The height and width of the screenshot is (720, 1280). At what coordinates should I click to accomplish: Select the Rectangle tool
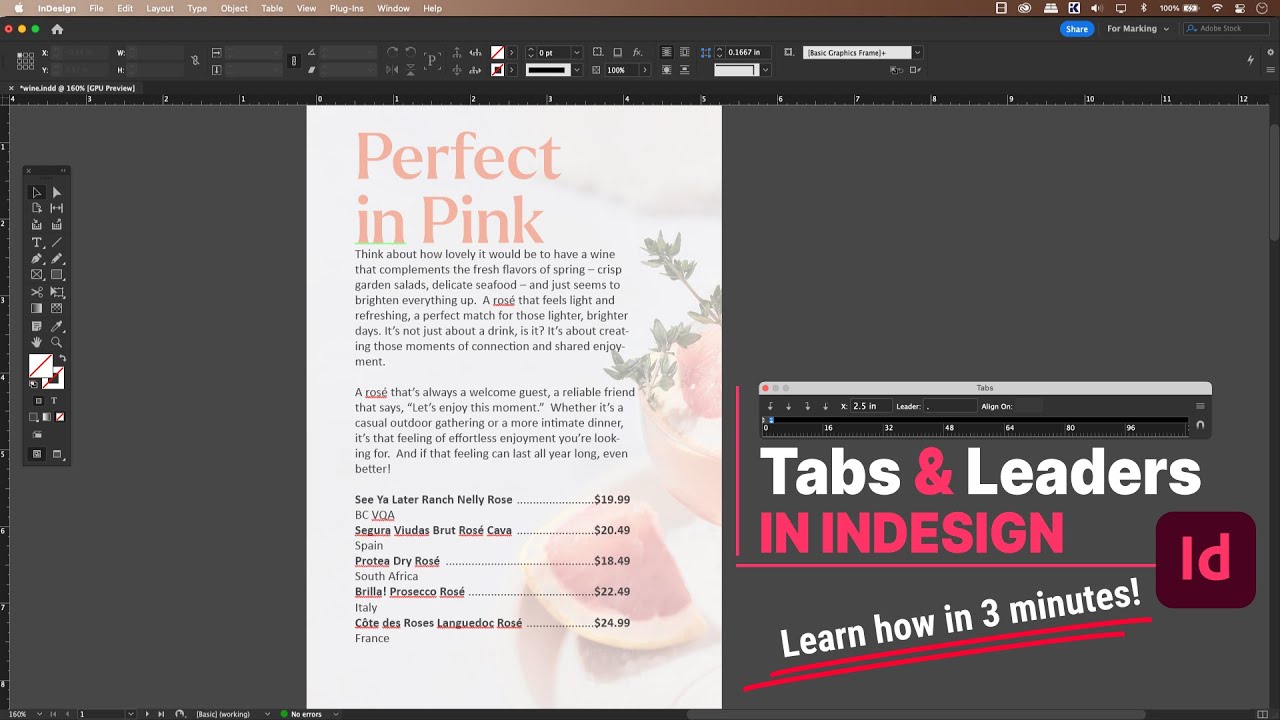[57, 274]
